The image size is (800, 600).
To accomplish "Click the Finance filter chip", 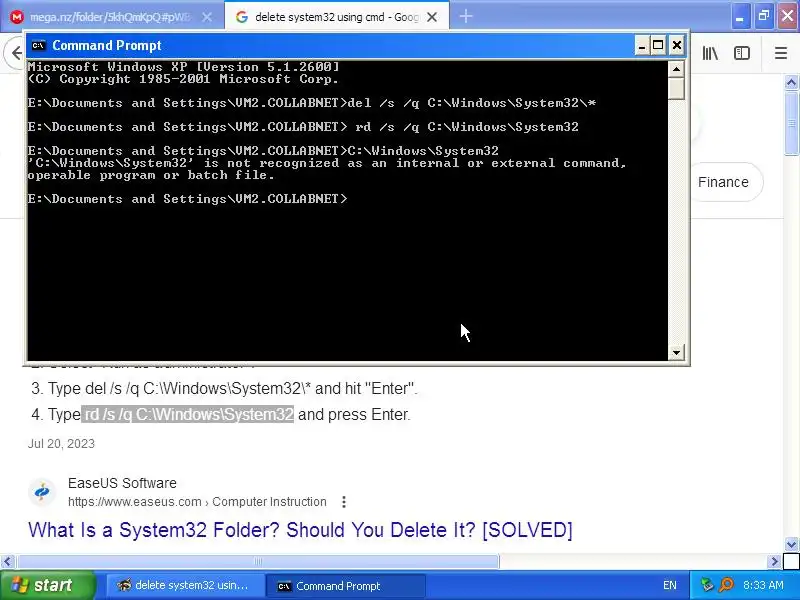I will click(x=723, y=182).
